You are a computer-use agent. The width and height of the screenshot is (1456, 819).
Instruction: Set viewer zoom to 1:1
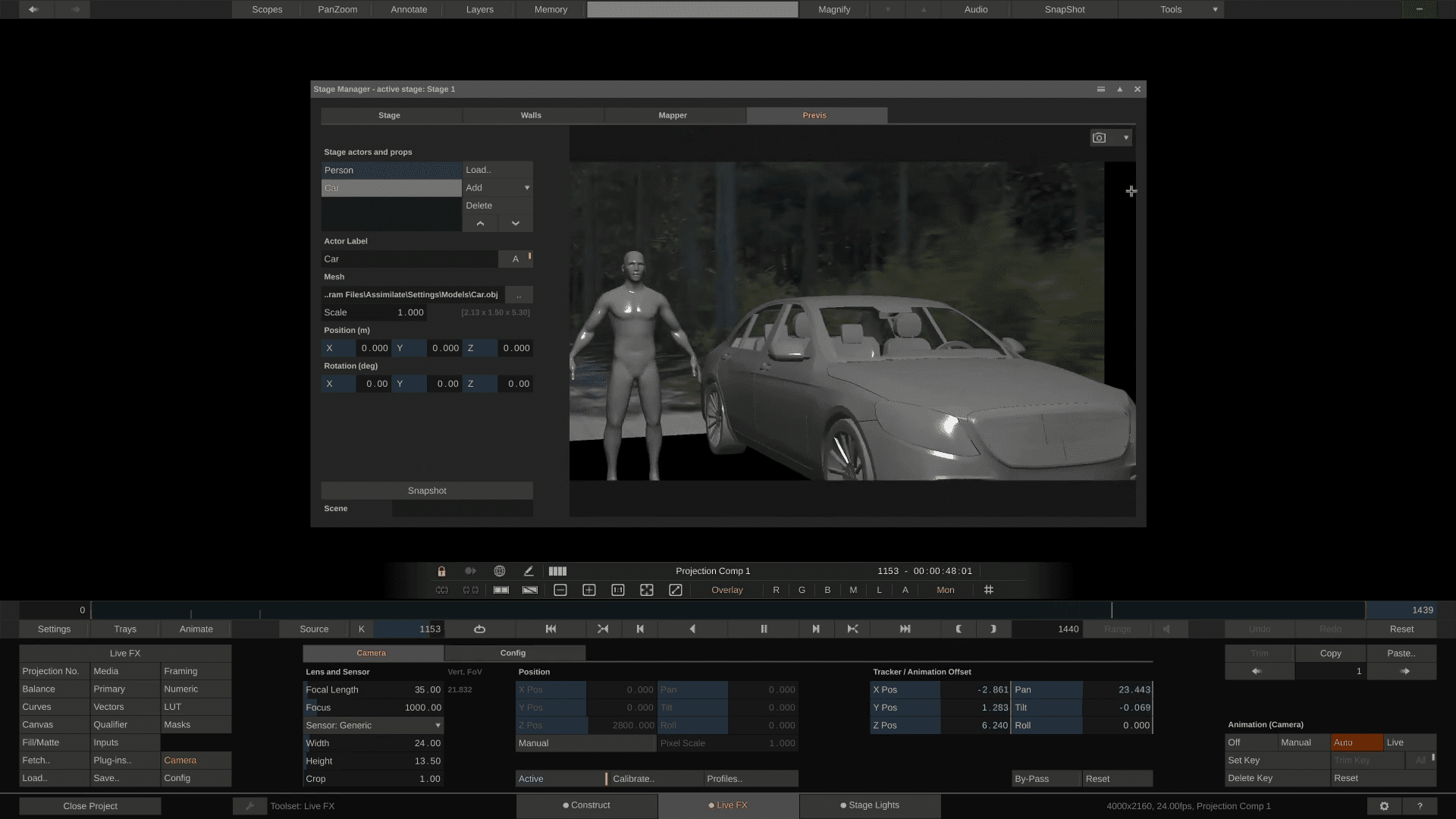[x=618, y=590]
